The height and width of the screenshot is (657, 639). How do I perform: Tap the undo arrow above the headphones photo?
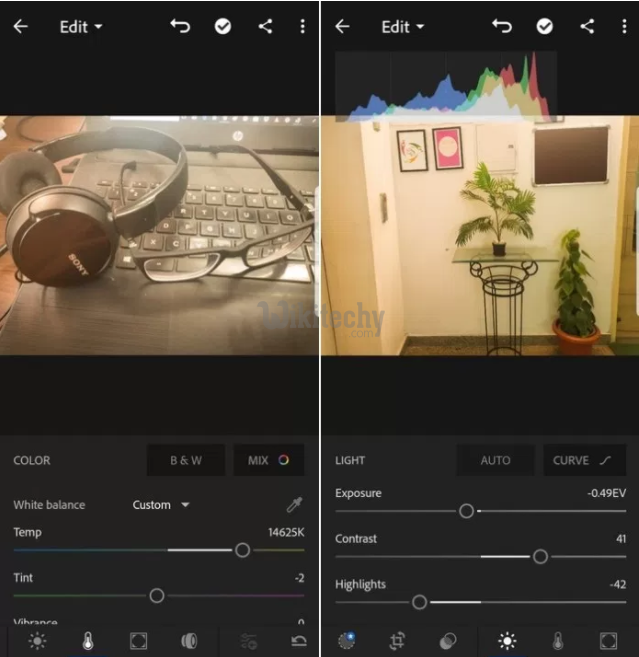[180, 27]
